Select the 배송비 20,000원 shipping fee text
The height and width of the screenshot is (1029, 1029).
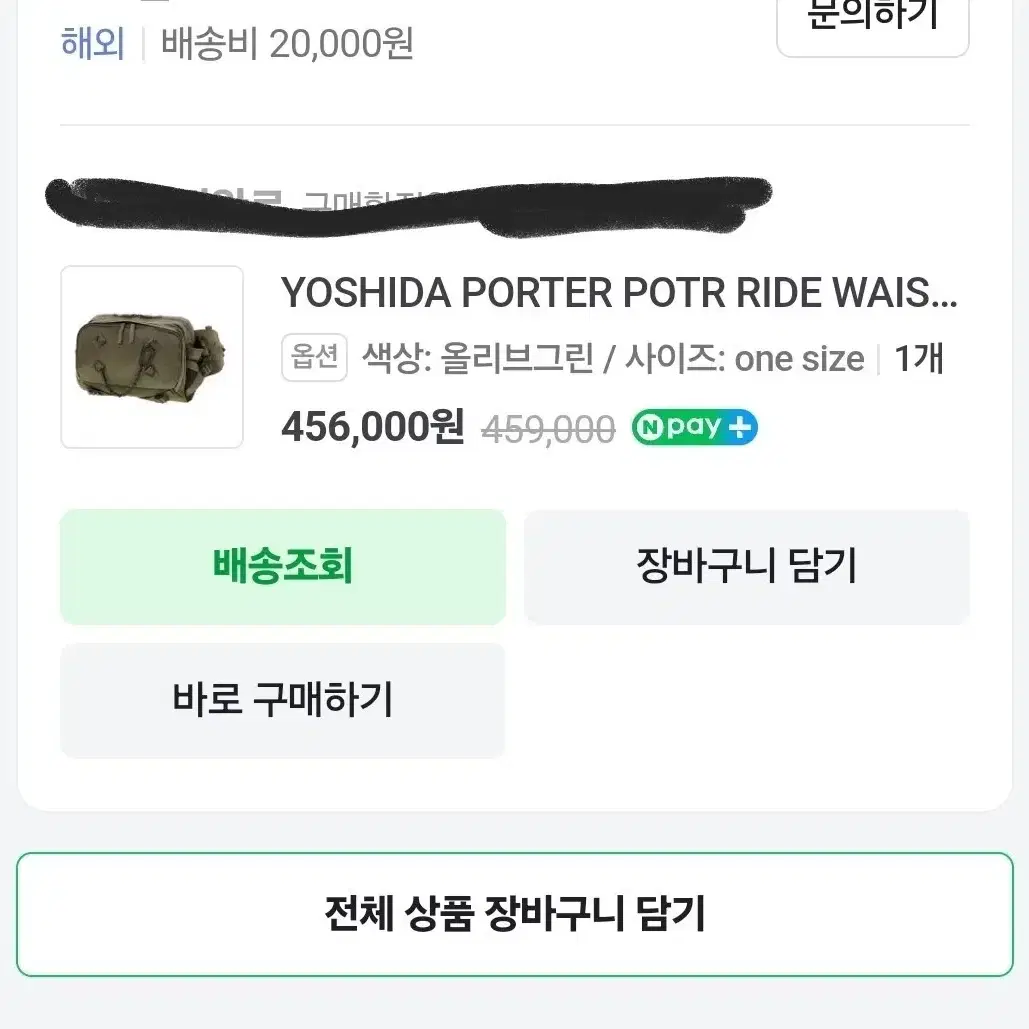[x=285, y=43]
